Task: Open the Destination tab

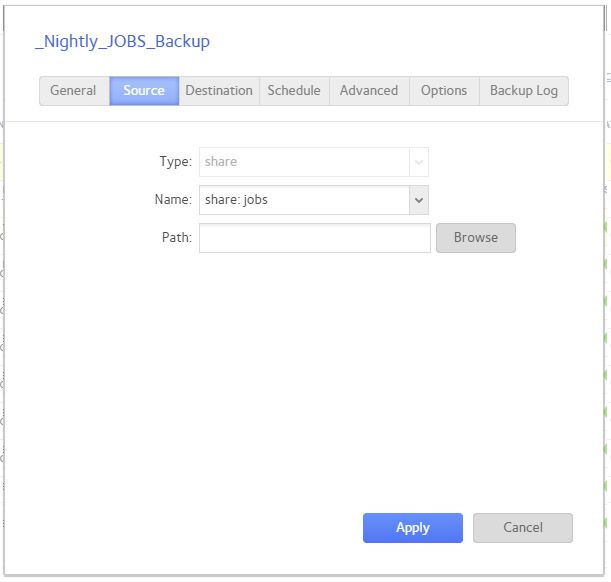Action: click(x=219, y=91)
